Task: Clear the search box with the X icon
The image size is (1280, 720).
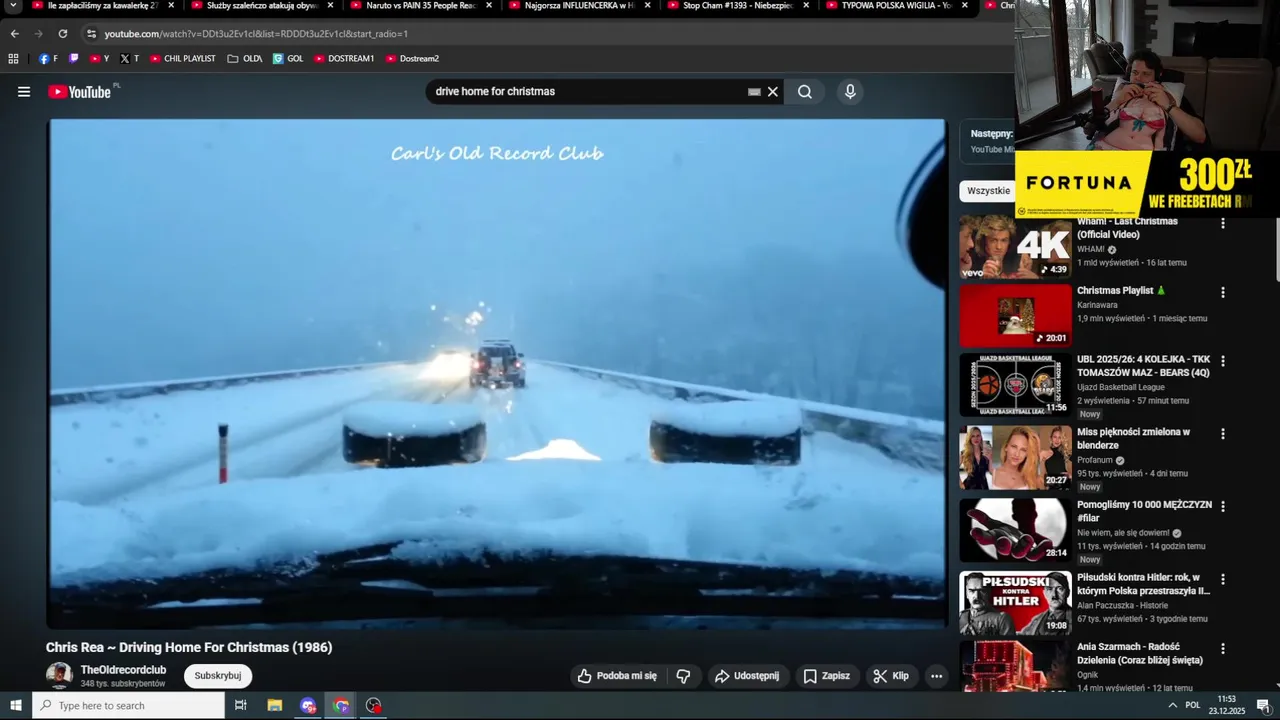Action: (772, 92)
